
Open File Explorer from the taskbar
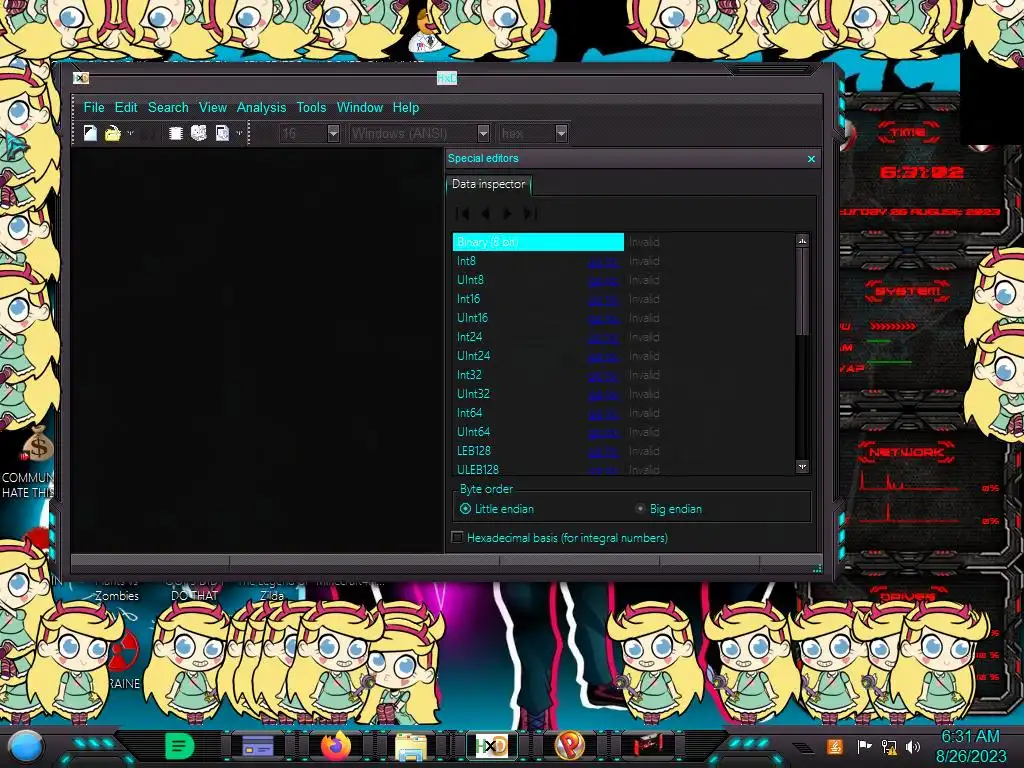[x=411, y=748]
